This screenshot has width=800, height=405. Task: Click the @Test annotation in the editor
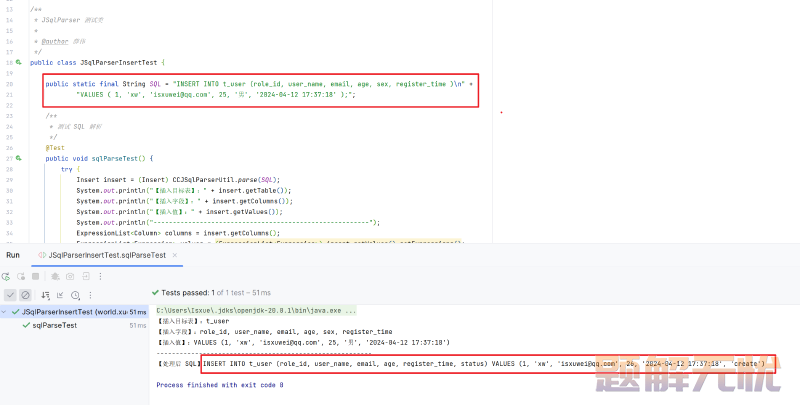[x=55, y=147]
